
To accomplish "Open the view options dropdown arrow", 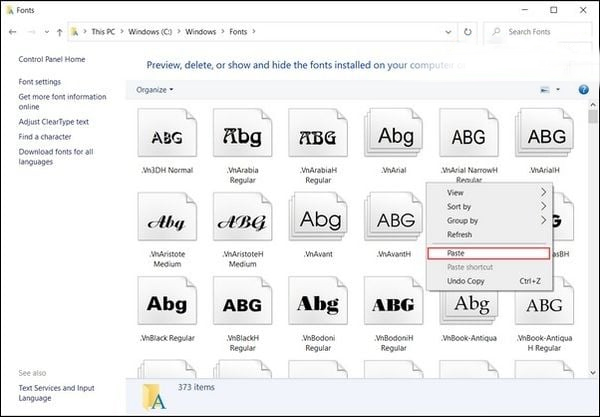I will 558,90.
